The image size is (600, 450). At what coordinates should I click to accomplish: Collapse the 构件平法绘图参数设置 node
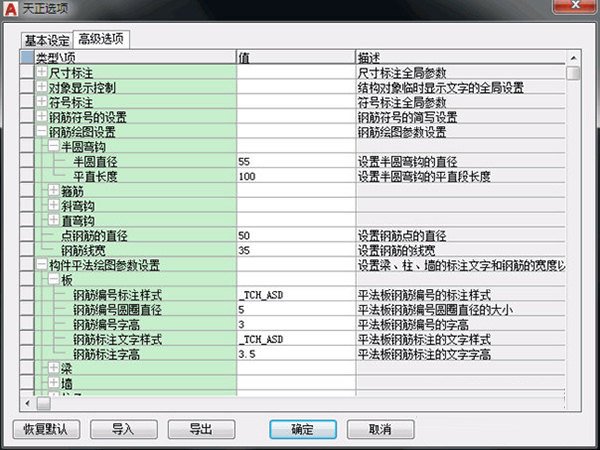[x=41, y=265]
